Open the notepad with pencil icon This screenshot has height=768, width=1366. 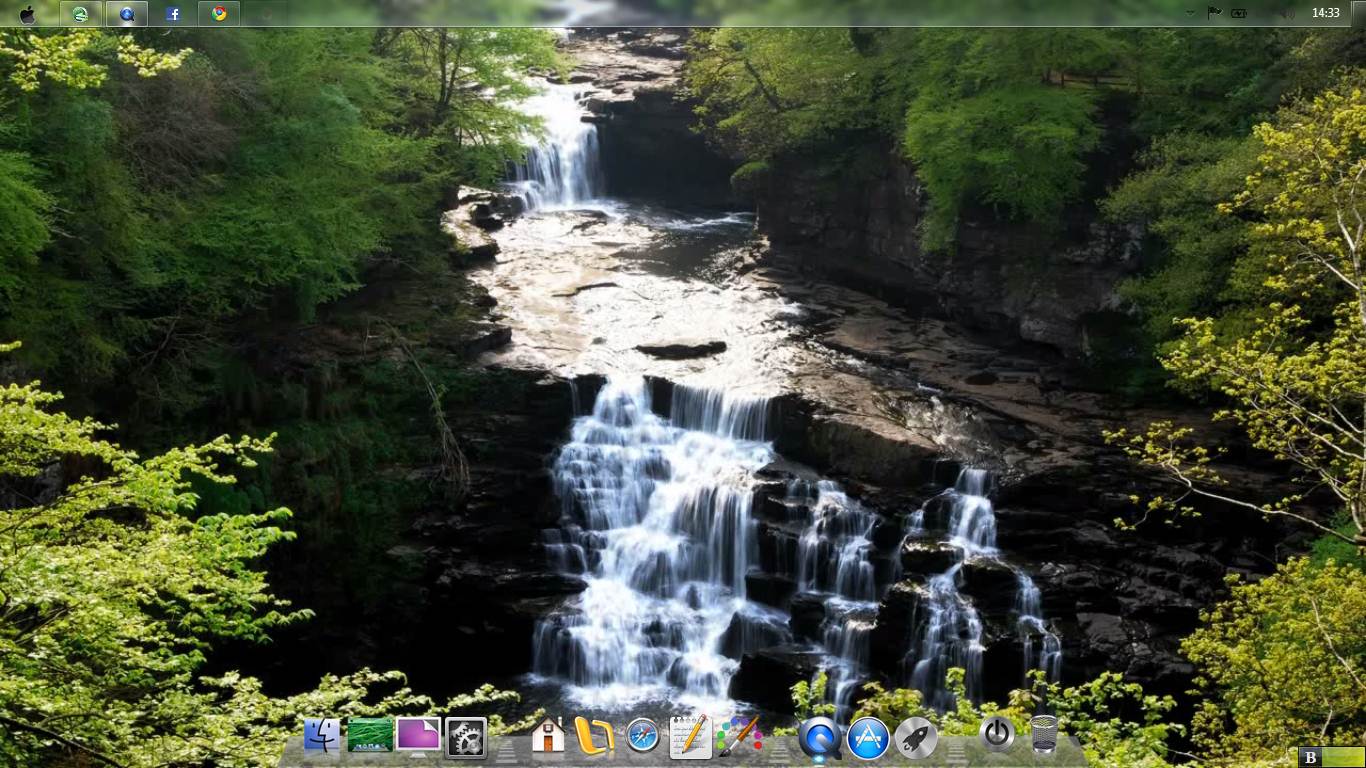(690, 737)
